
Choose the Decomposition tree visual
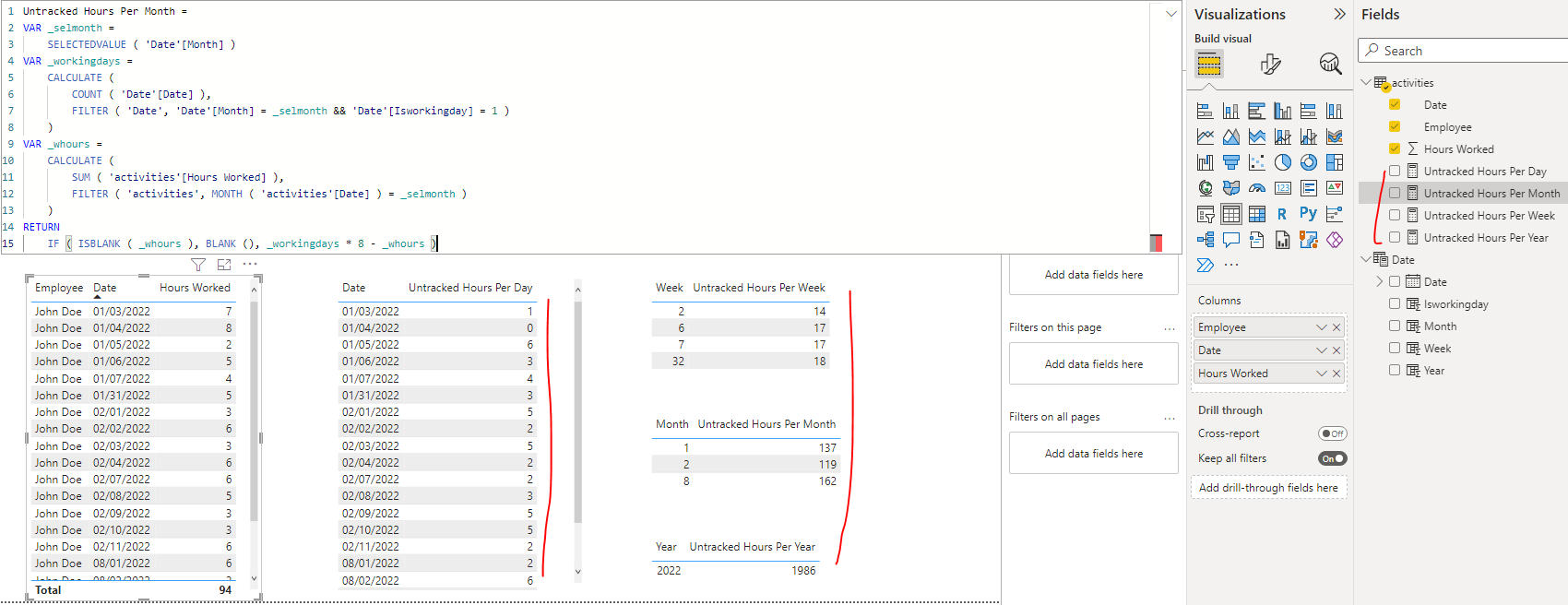click(x=1205, y=240)
